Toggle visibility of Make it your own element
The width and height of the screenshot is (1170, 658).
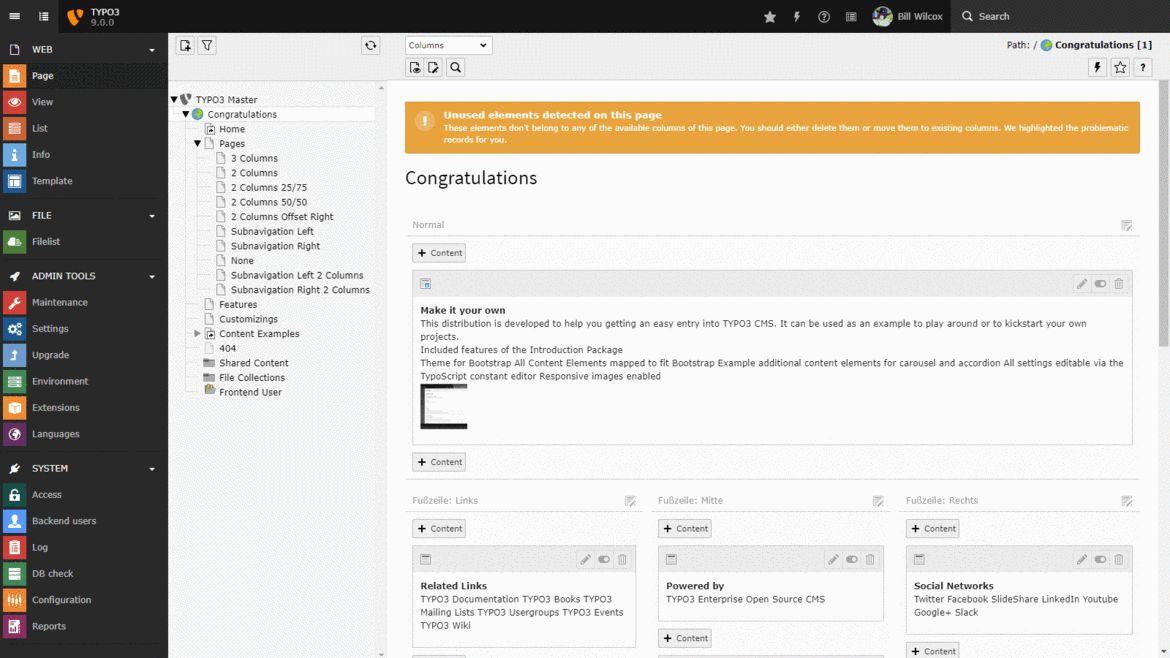tap(1100, 283)
